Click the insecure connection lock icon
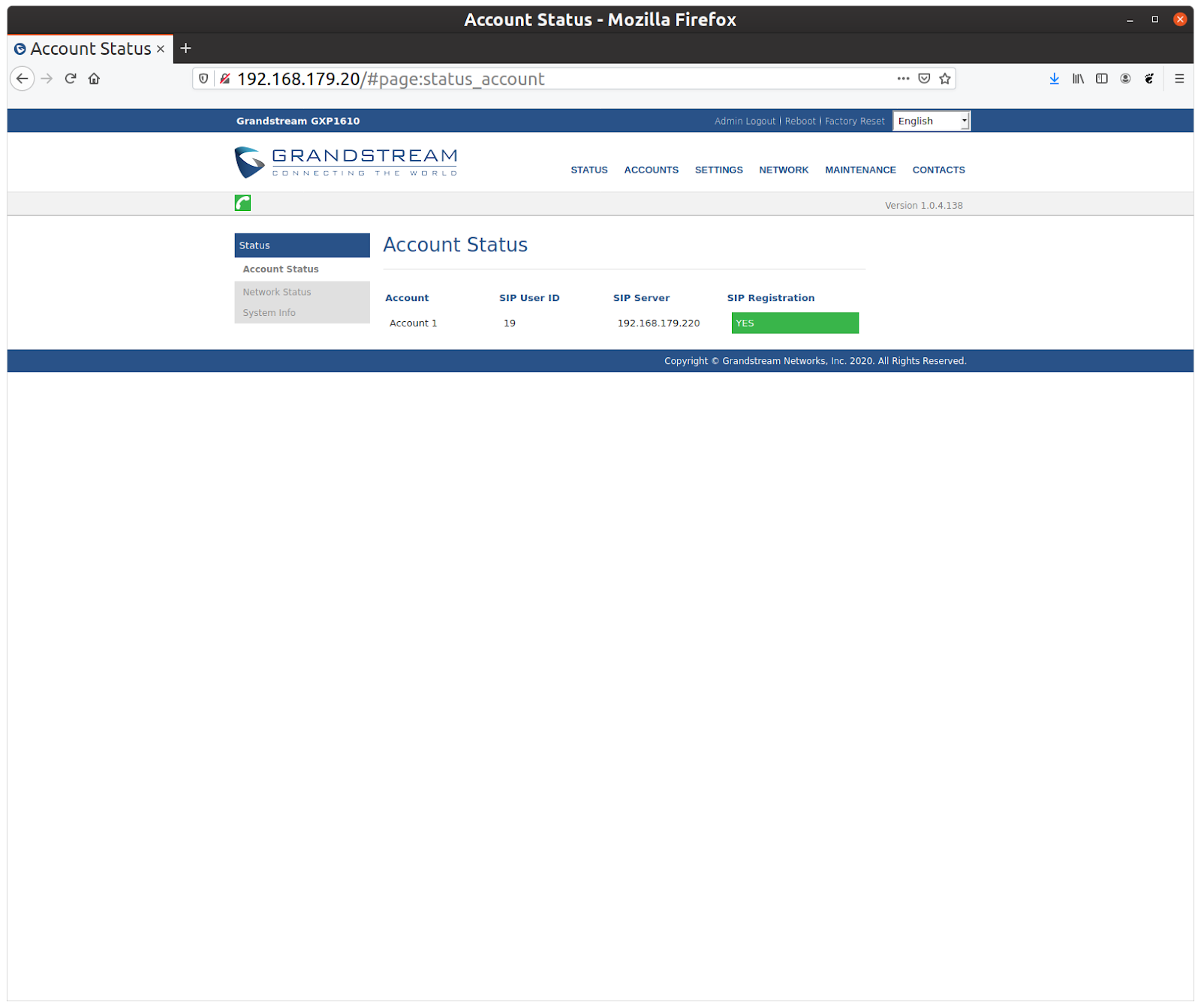 pos(224,79)
